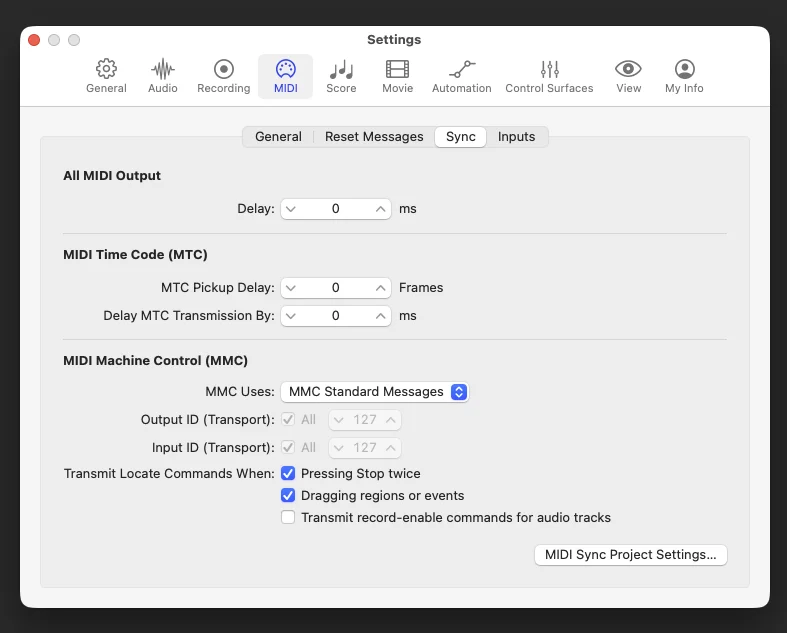Viewport: 787px width, 633px height.
Task: Switch to the General sub-tab
Action: point(278,137)
